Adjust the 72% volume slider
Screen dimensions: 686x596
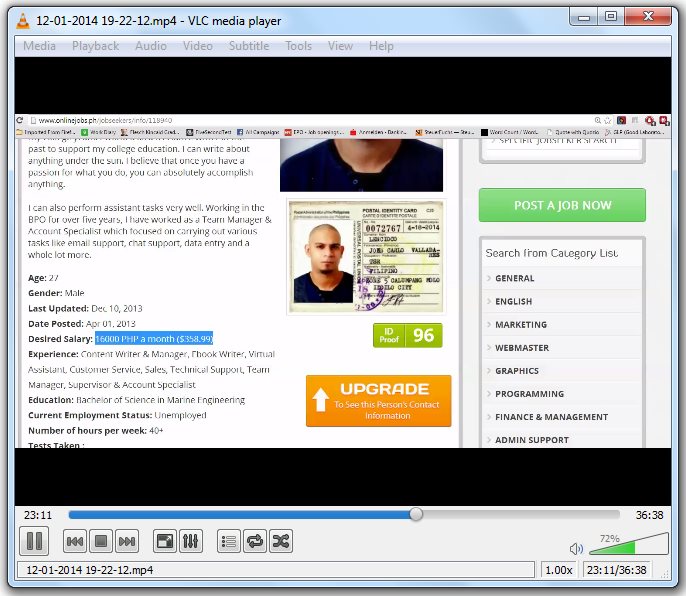(x=629, y=544)
